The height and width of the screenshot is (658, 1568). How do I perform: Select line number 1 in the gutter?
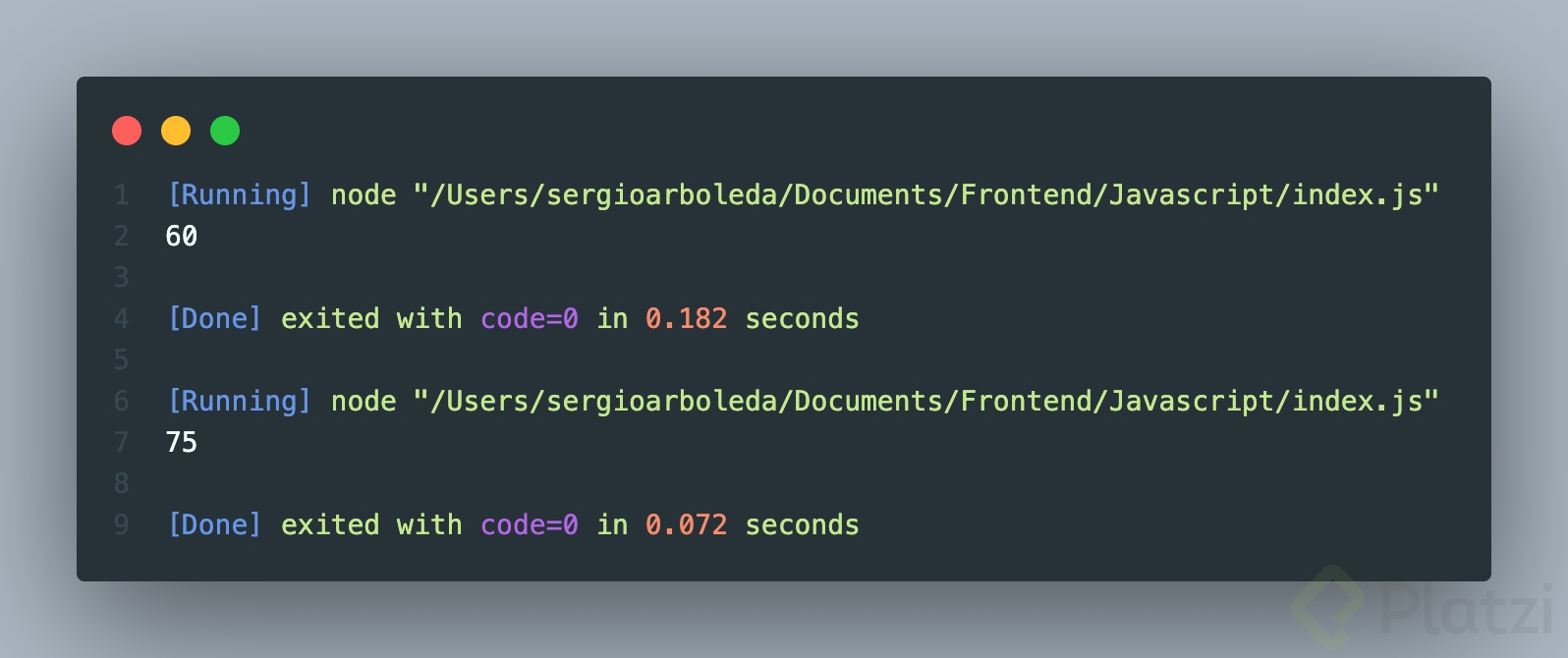pyautogui.click(x=122, y=194)
